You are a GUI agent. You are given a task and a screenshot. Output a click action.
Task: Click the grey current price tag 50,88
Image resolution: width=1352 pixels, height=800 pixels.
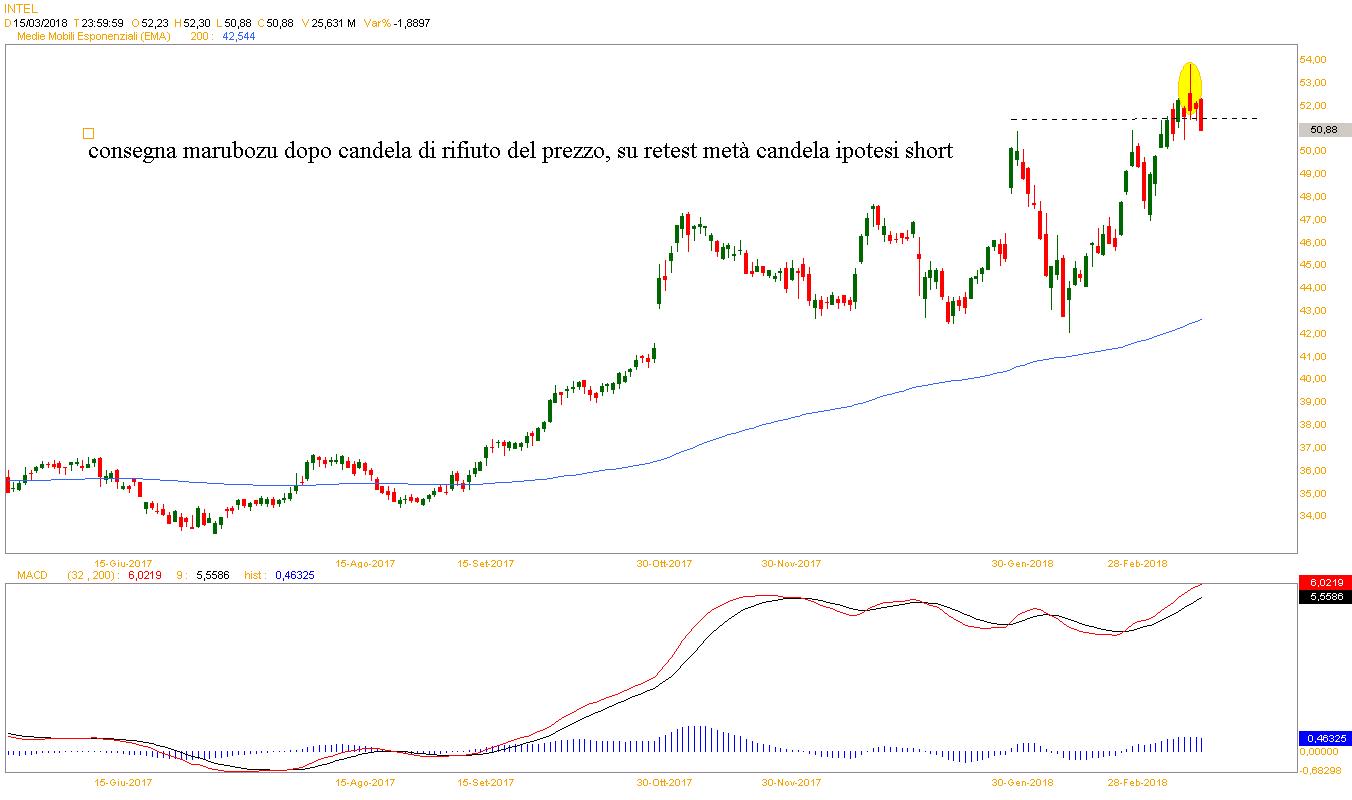1323,129
